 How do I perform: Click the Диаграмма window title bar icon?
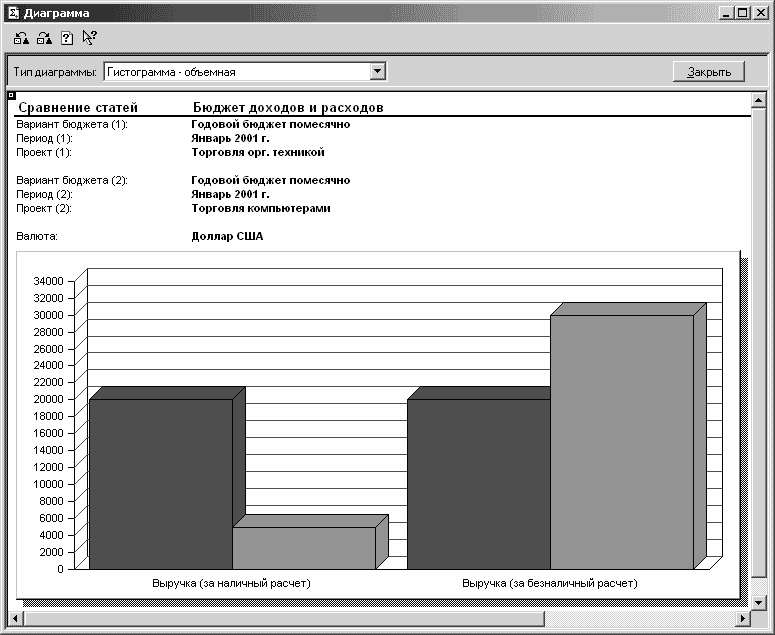[13, 13]
